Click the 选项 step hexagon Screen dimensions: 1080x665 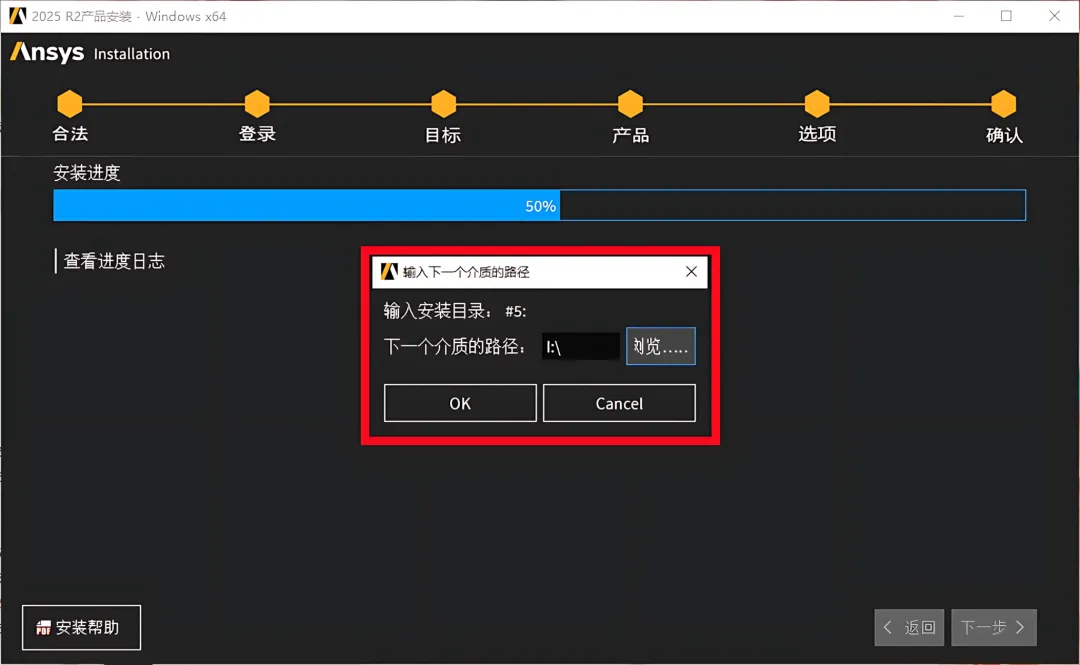click(x=817, y=104)
